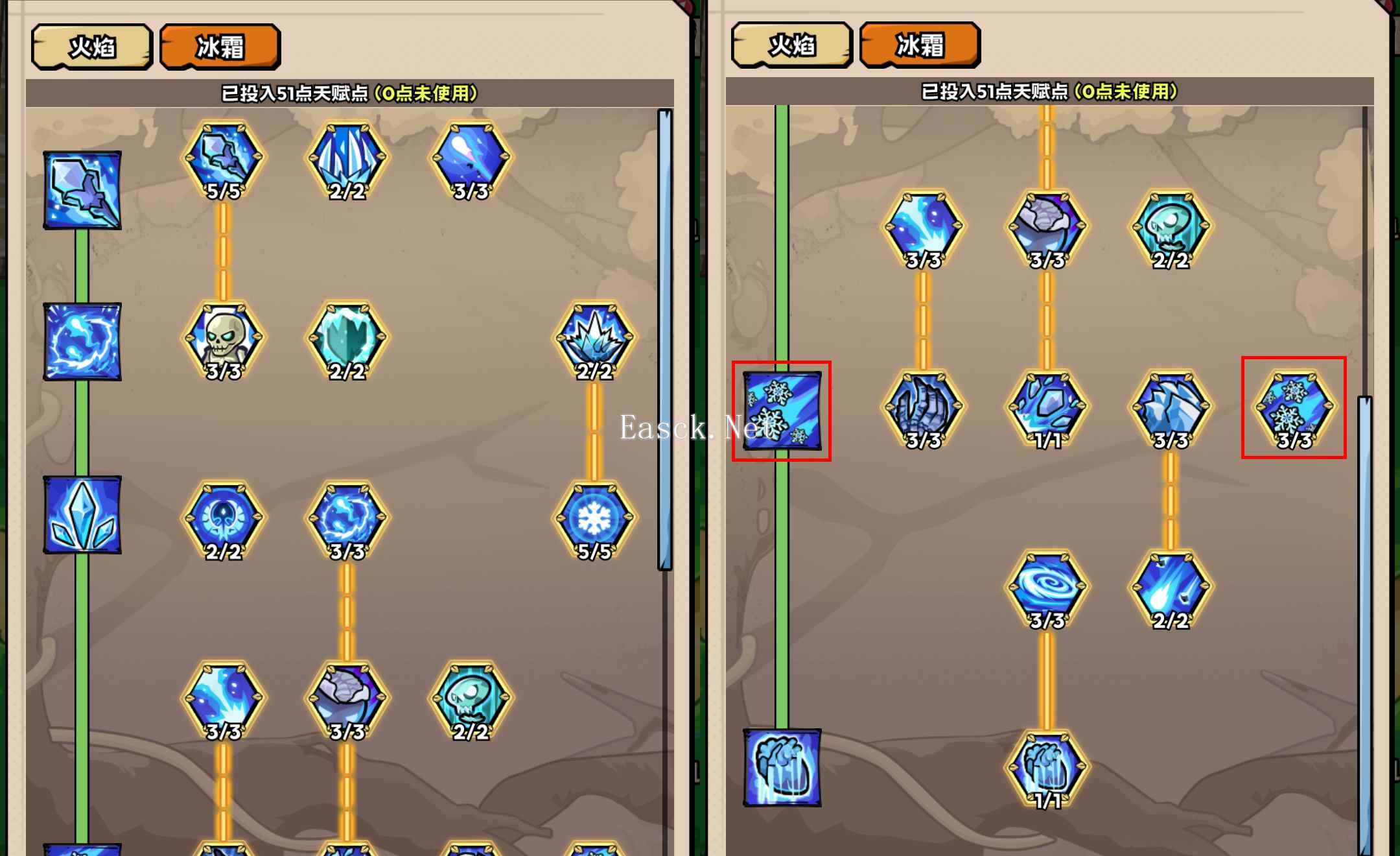Click the frozen fist square skill icon
The height and width of the screenshot is (856, 1400).
click(x=782, y=768)
